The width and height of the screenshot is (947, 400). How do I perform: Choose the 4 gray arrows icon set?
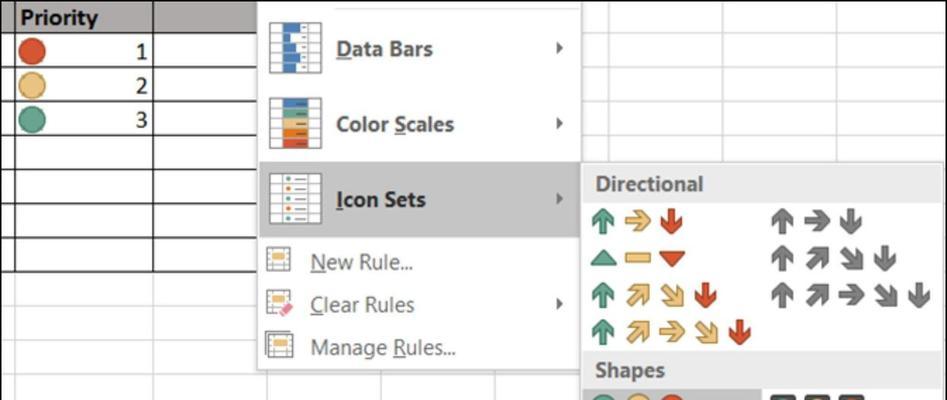[833, 259]
